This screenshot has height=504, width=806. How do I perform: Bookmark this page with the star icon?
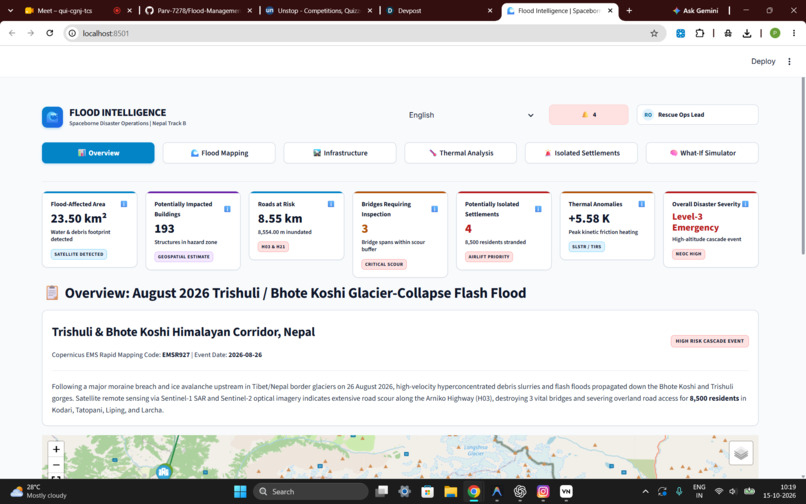[x=654, y=33]
